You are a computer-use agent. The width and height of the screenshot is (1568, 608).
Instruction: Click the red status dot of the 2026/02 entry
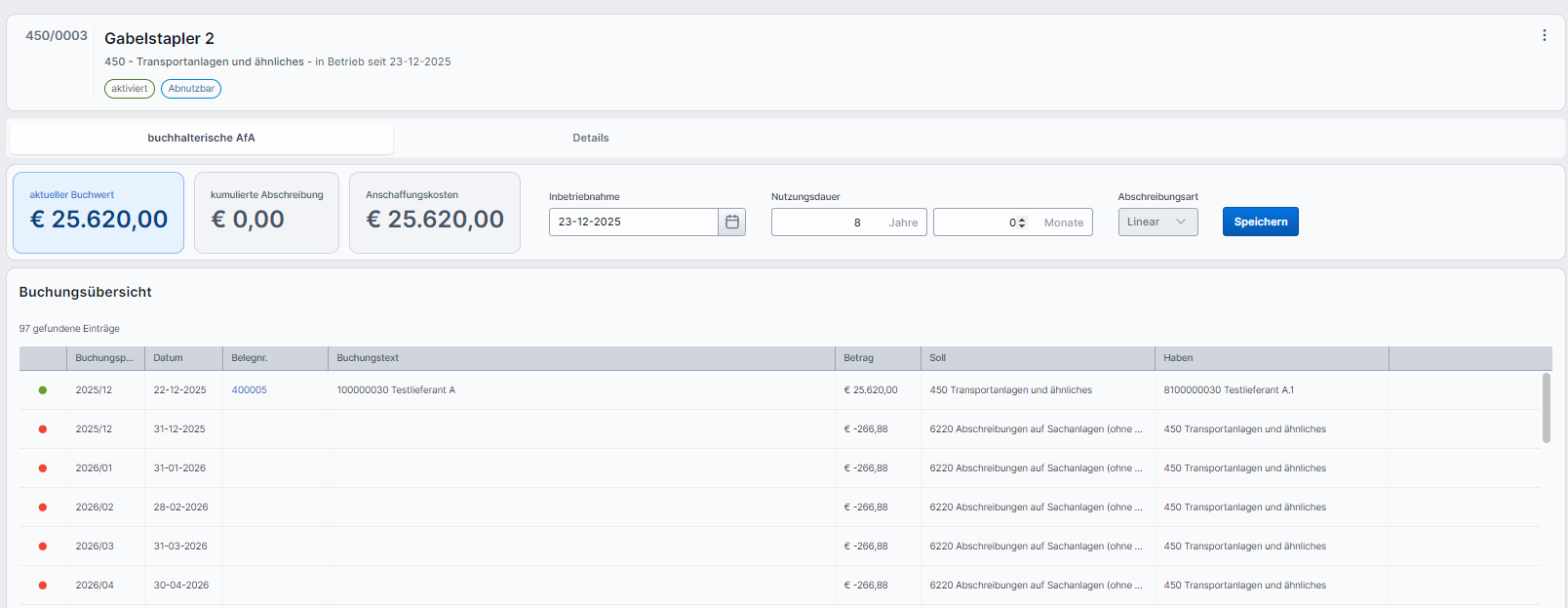[43, 507]
